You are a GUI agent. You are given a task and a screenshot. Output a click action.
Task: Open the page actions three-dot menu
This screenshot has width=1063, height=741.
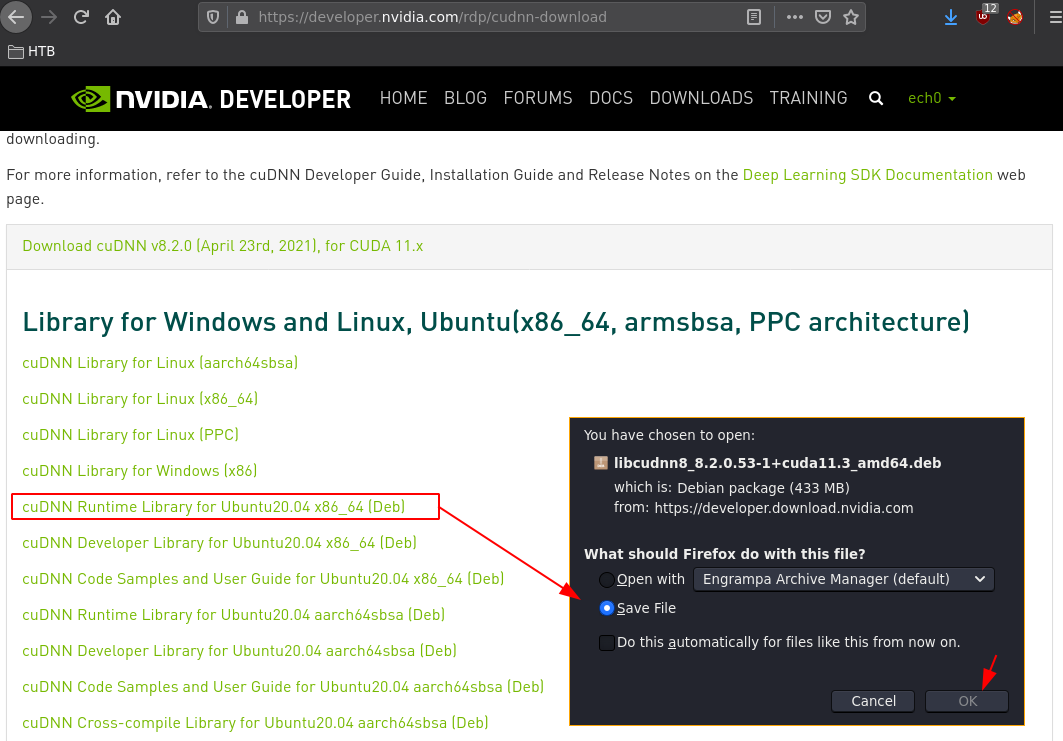coord(795,17)
